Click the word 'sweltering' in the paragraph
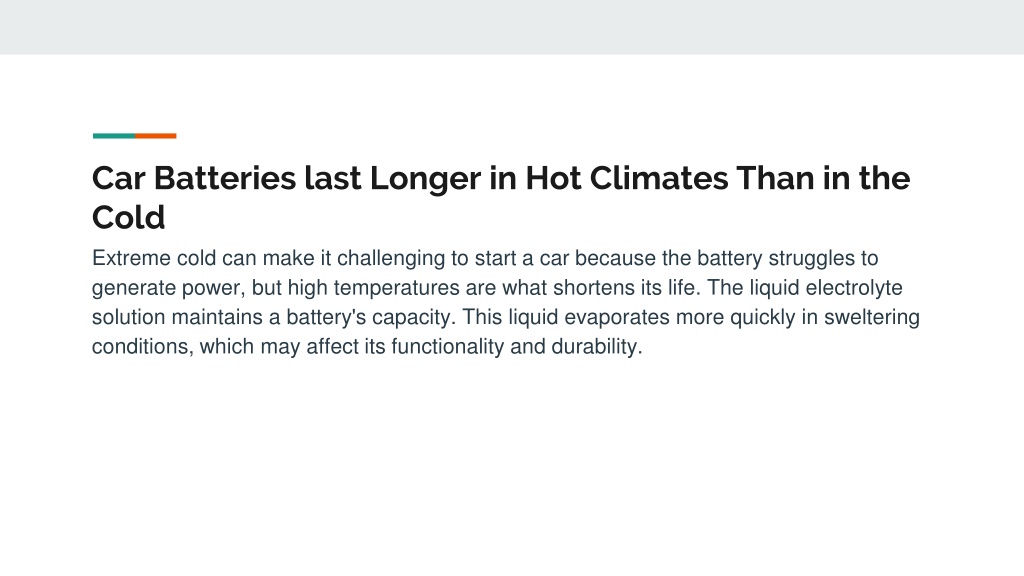This screenshot has height=576, width=1024. 872,317
